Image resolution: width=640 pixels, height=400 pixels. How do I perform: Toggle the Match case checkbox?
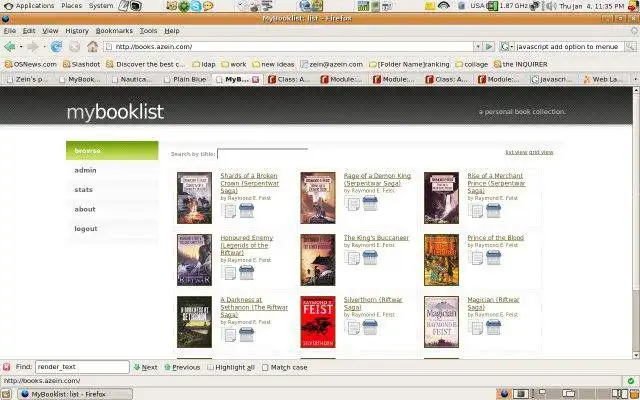tap(265, 367)
